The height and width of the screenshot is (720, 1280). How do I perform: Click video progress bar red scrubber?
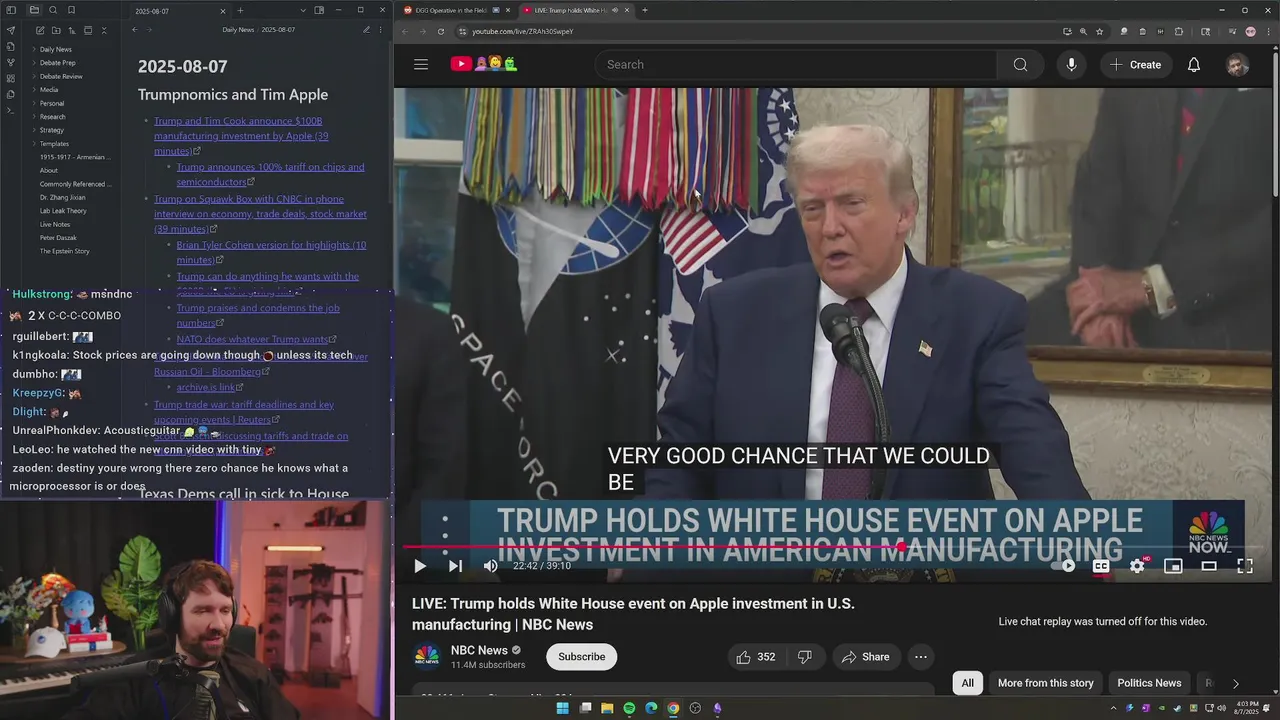coord(902,547)
